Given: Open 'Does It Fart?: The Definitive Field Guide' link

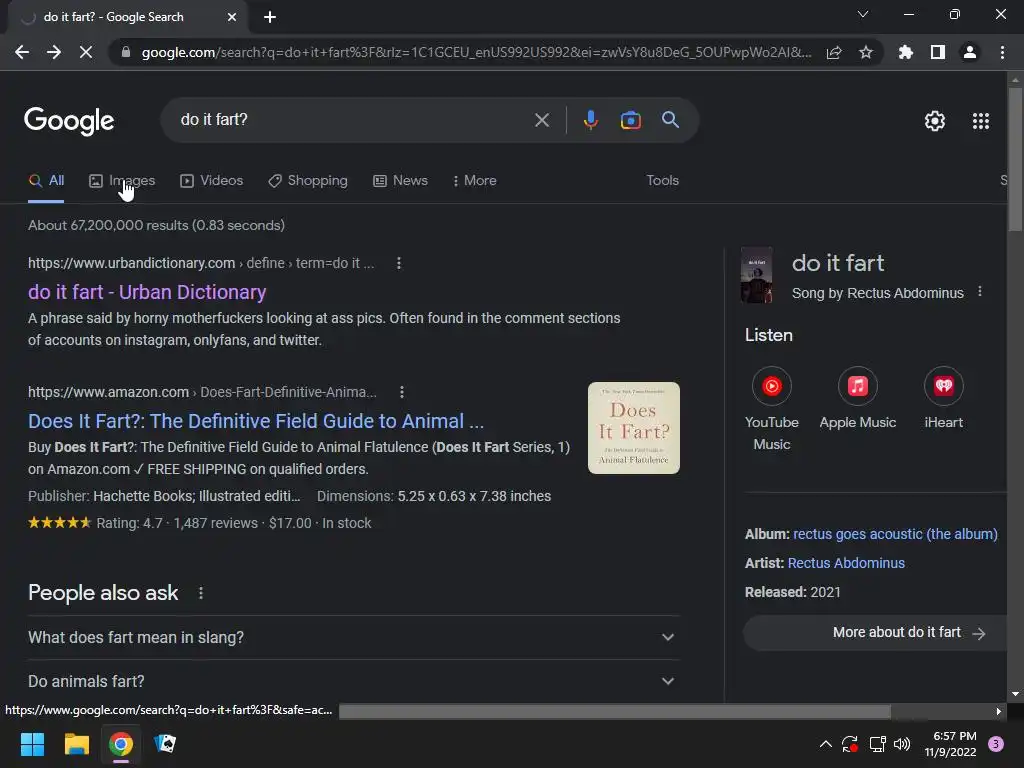Looking at the screenshot, I should tap(256, 421).
